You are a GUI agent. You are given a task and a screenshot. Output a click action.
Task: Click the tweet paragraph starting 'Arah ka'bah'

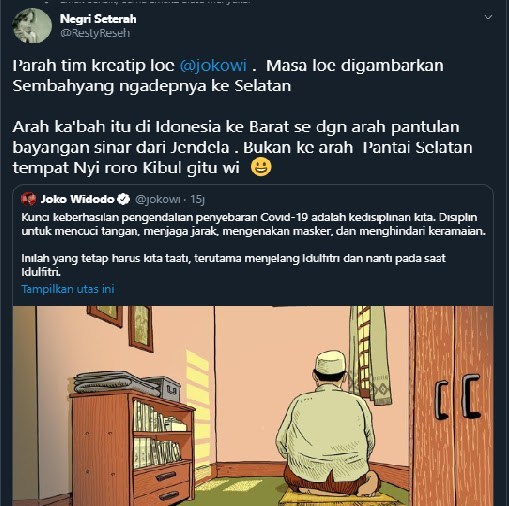242,147
